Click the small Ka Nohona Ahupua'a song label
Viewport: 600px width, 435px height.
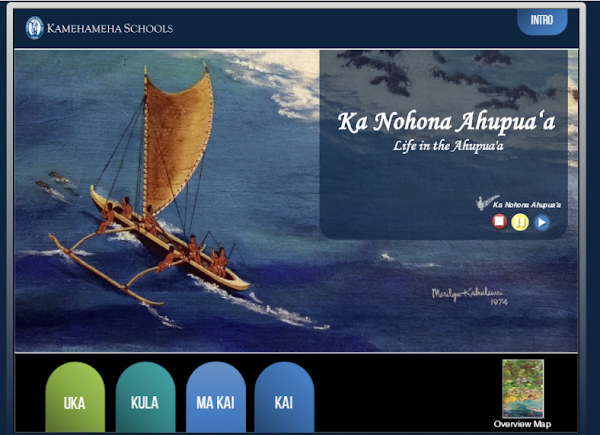[x=527, y=205]
